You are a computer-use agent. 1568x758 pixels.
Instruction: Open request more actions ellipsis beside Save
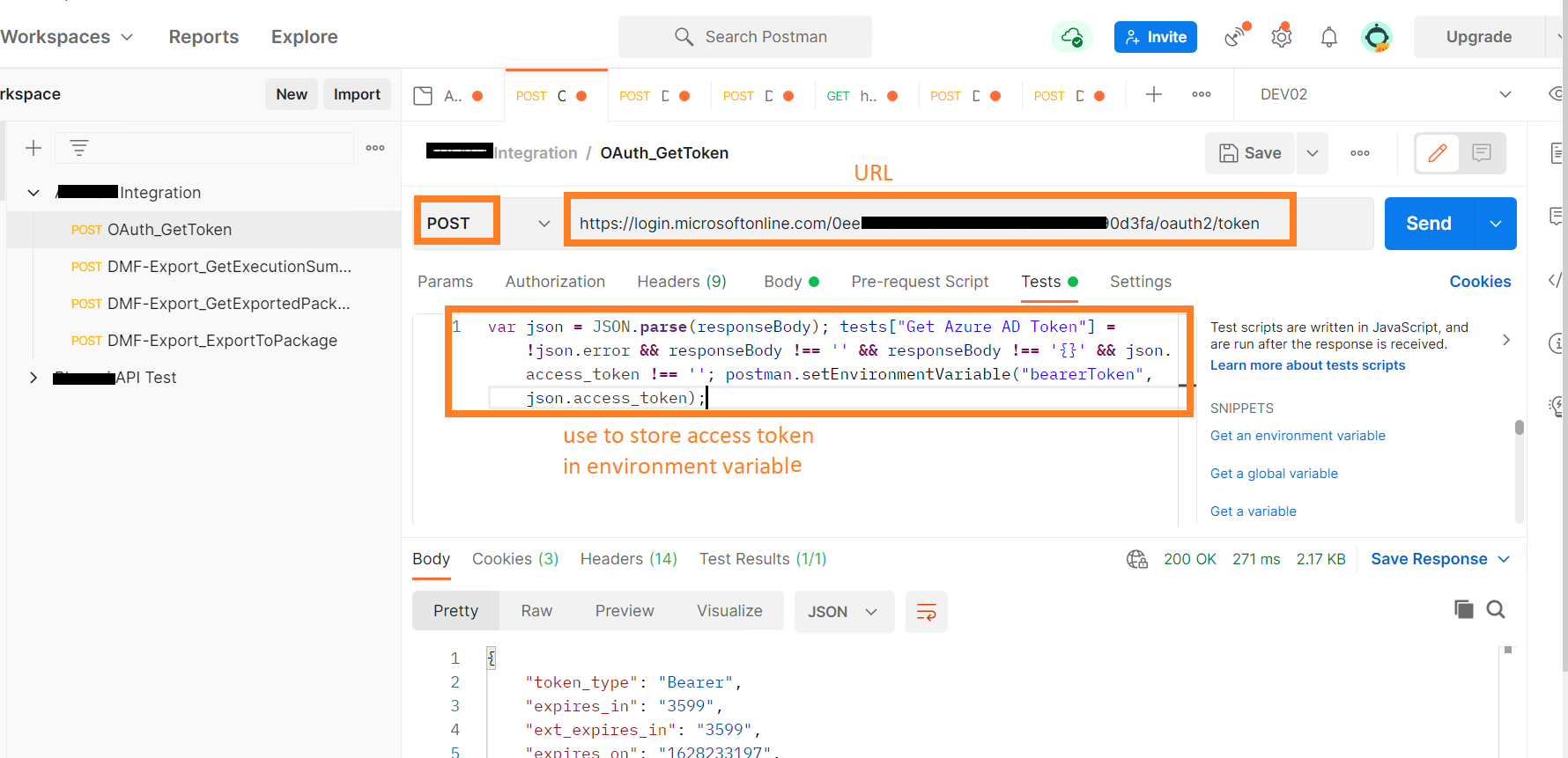(1360, 153)
